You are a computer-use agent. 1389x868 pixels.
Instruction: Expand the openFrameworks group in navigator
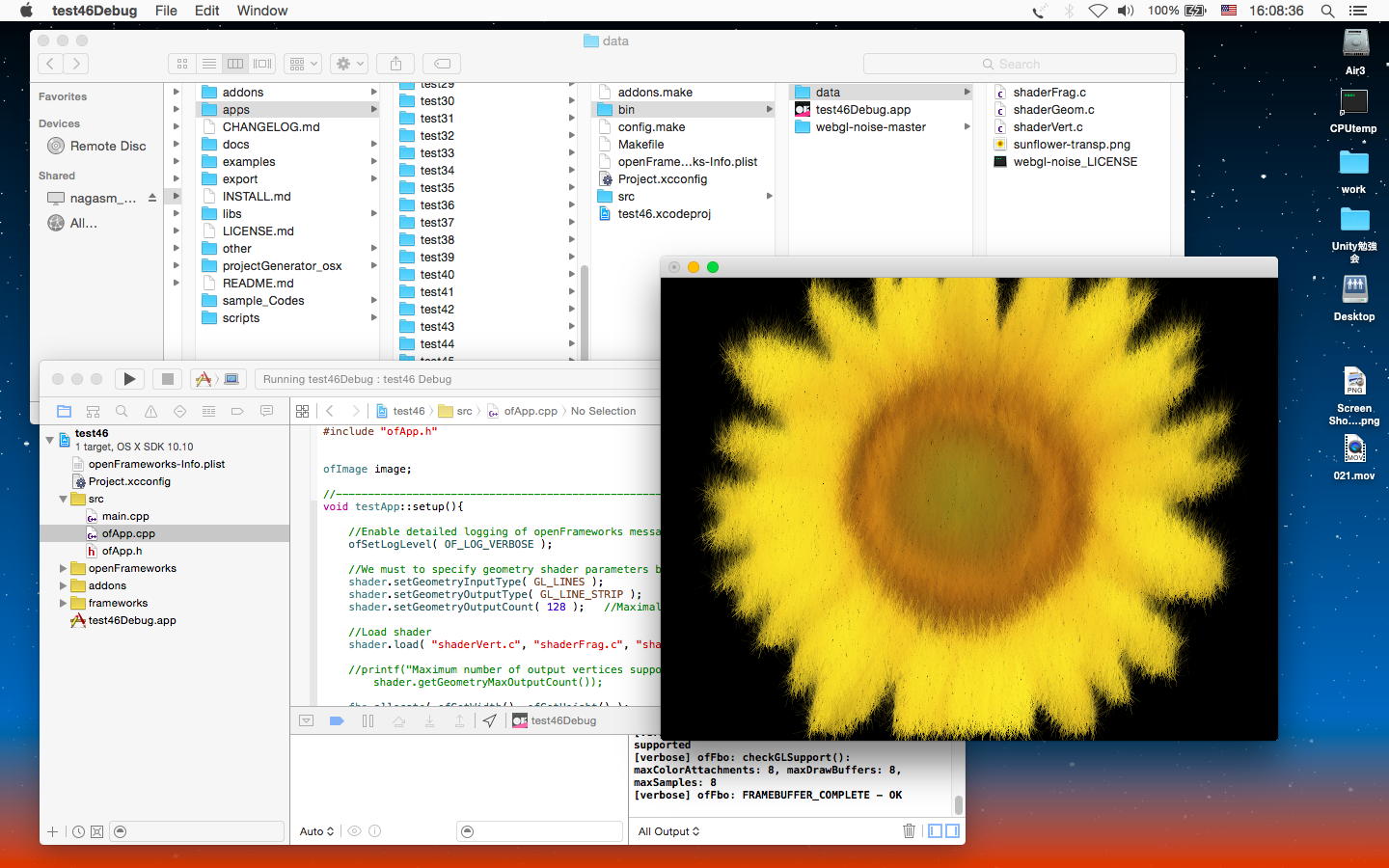click(x=64, y=568)
